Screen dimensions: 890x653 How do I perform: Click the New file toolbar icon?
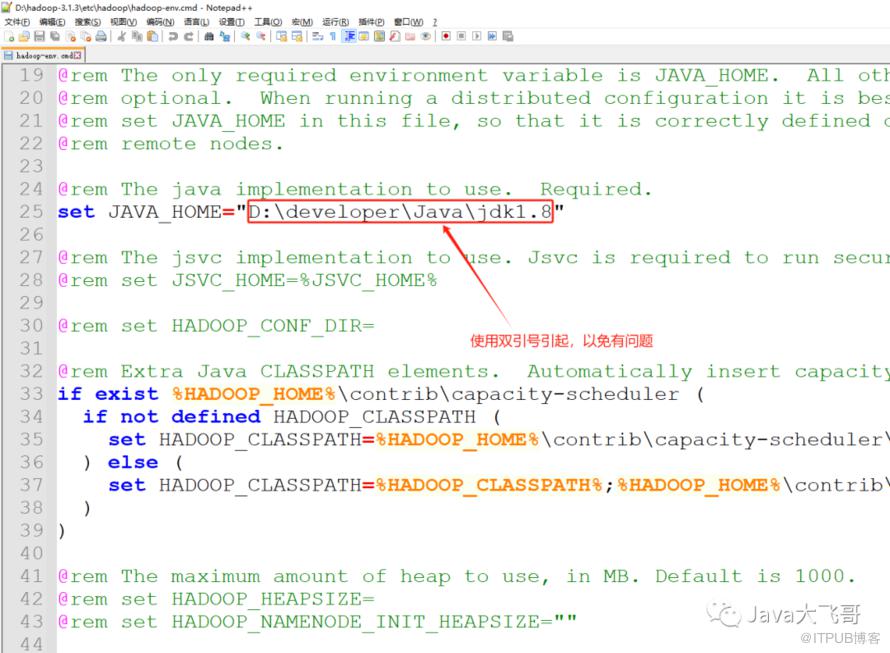pos(10,37)
